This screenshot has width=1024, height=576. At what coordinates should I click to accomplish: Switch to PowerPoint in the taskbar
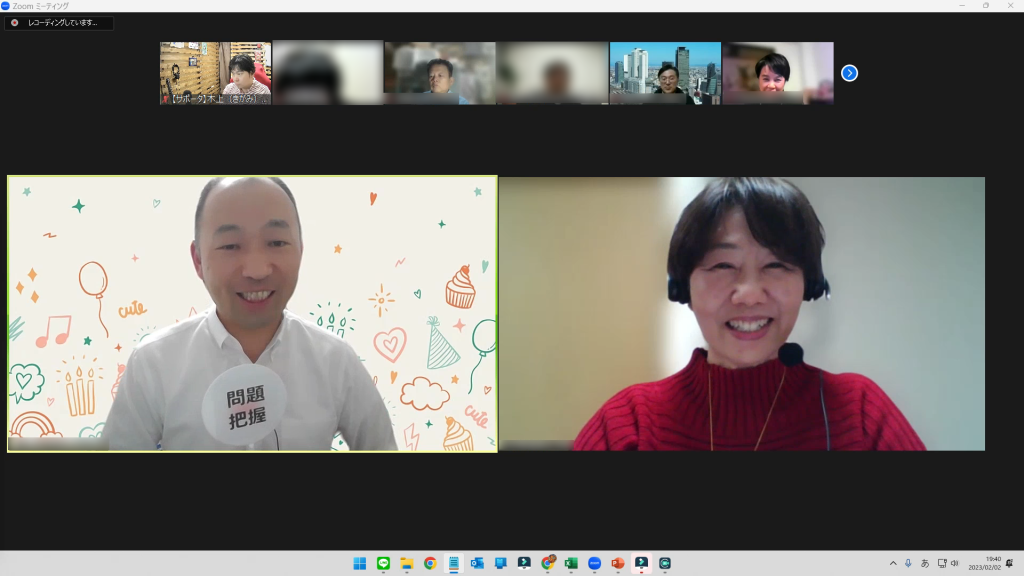pyautogui.click(x=618, y=563)
